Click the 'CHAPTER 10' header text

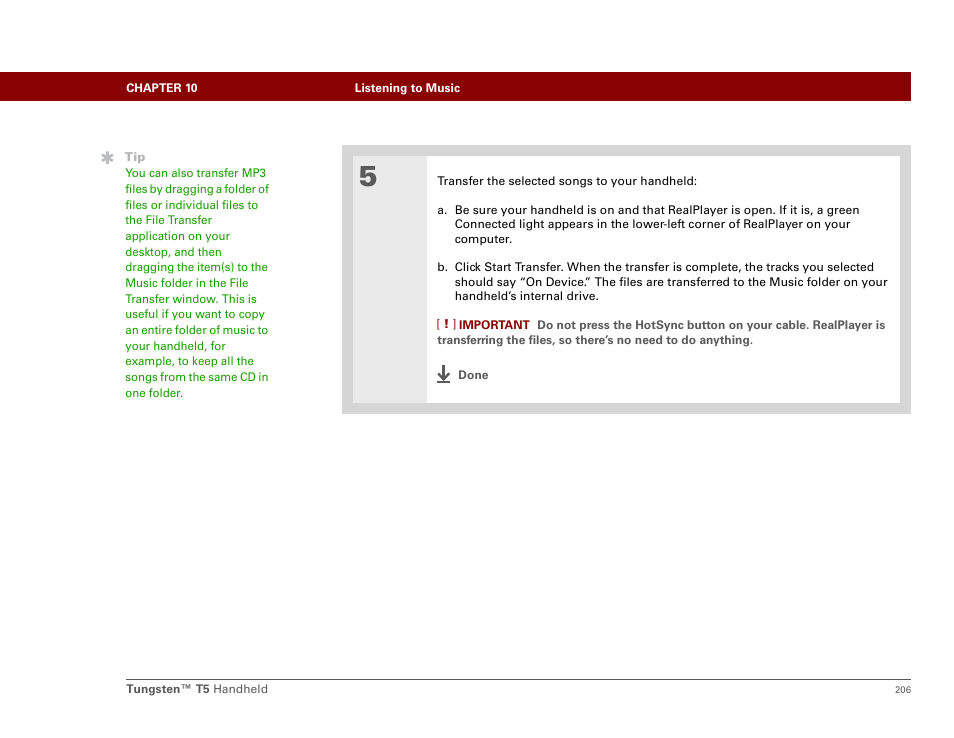(x=162, y=88)
